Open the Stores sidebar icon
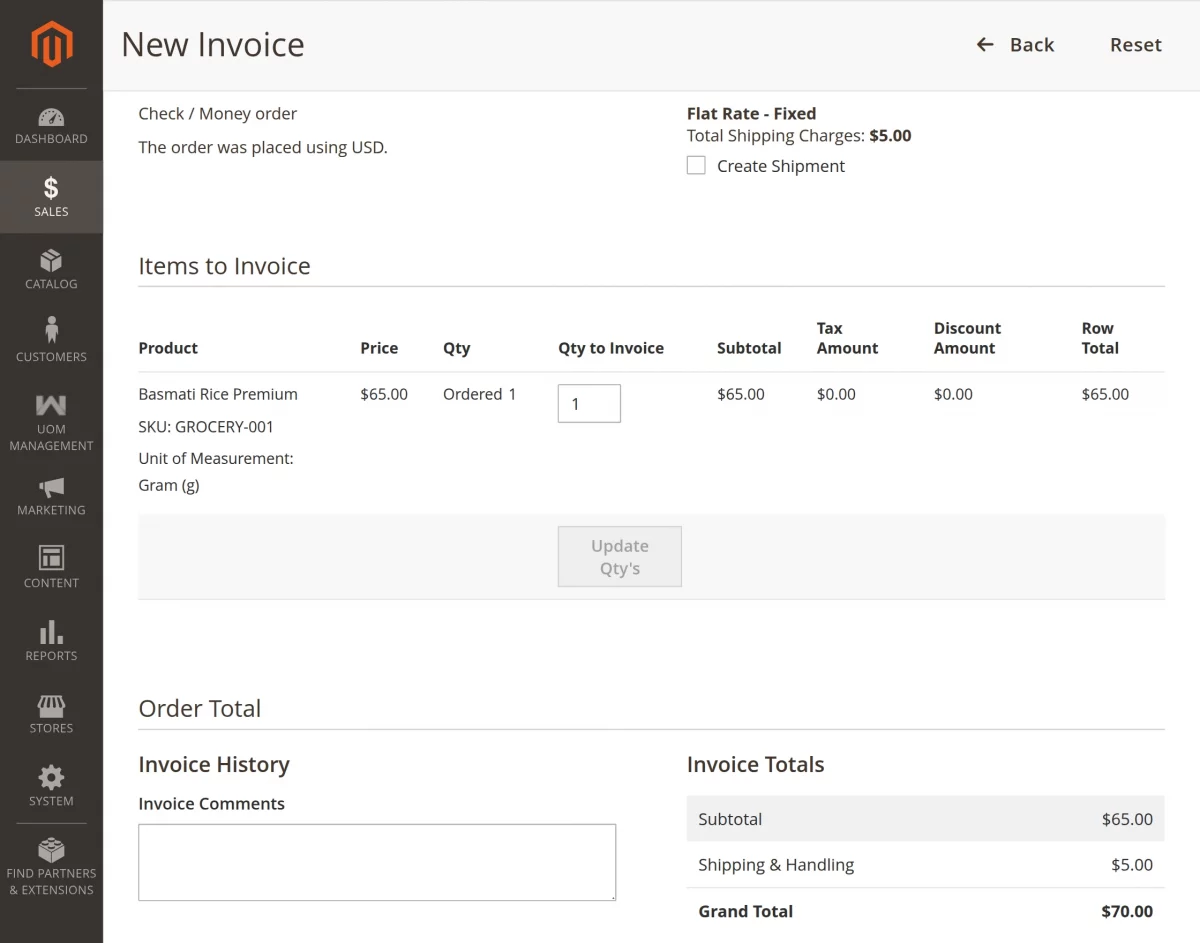Viewport: 1200px width, 943px height. [x=51, y=713]
